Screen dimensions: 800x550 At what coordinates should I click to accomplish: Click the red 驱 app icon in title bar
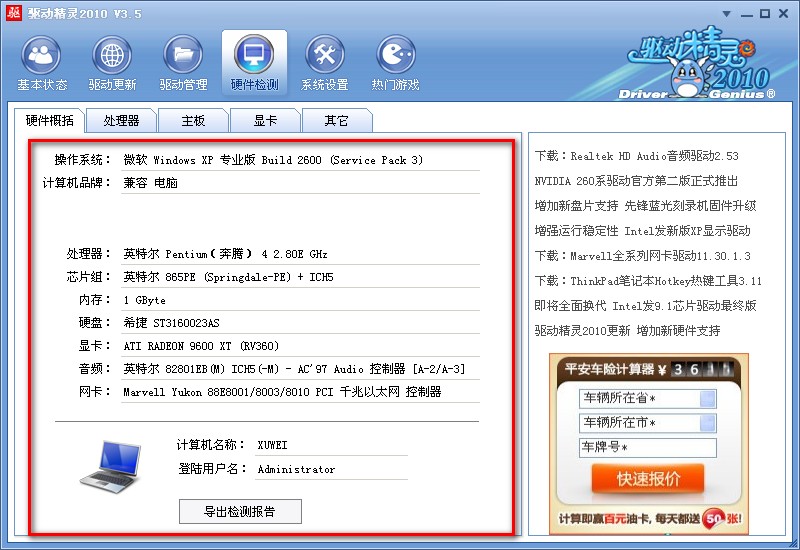13,13
